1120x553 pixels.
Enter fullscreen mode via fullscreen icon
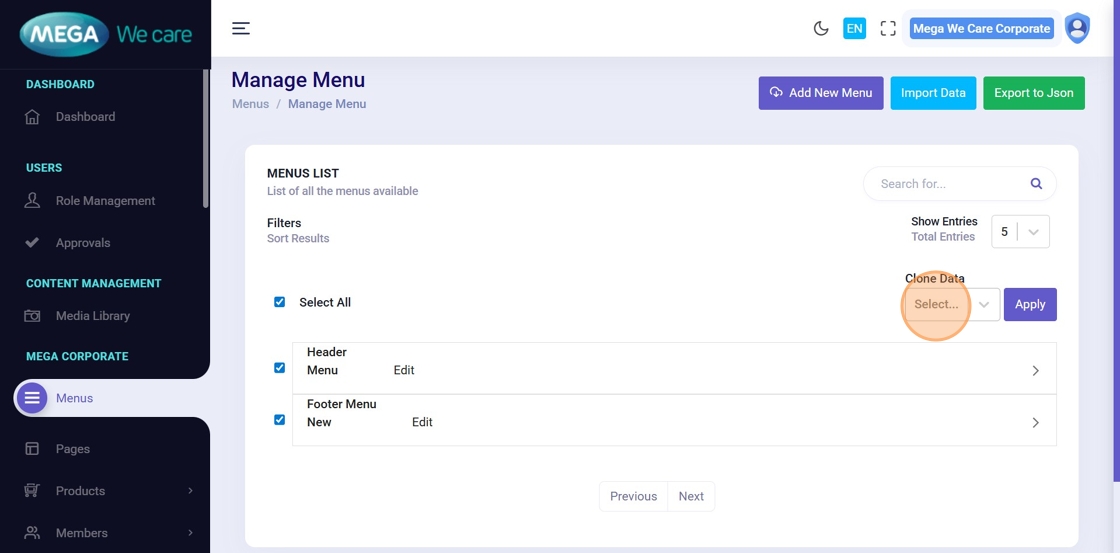coord(888,28)
